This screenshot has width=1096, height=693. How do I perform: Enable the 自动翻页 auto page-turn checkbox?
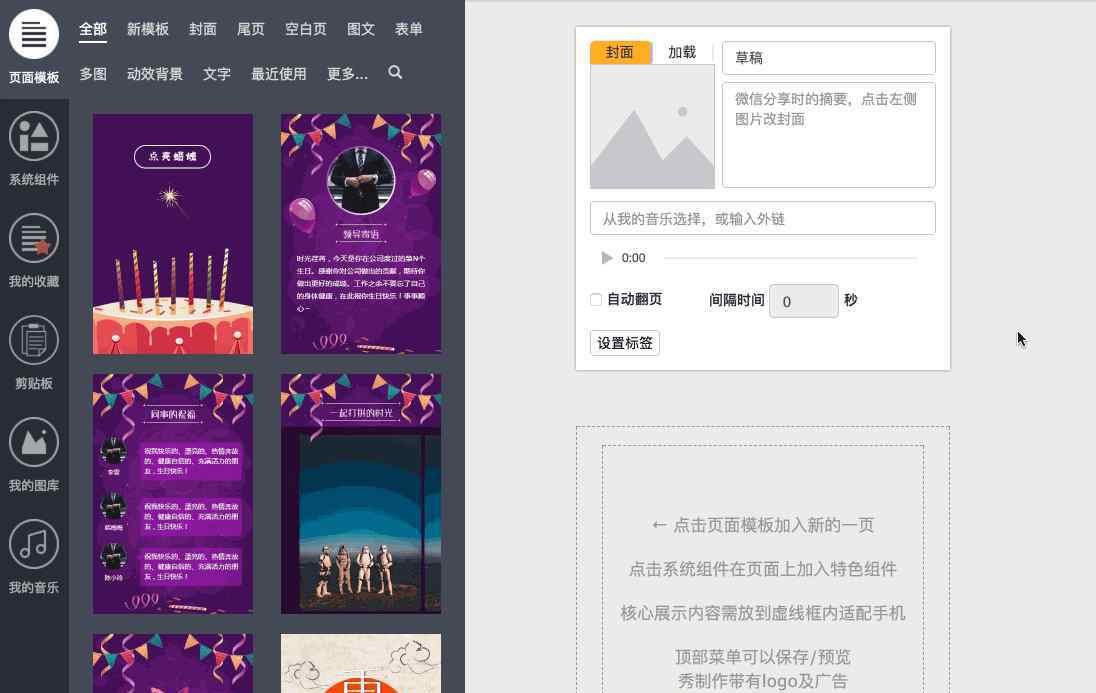pyautogui.click(x=596, y=299)
